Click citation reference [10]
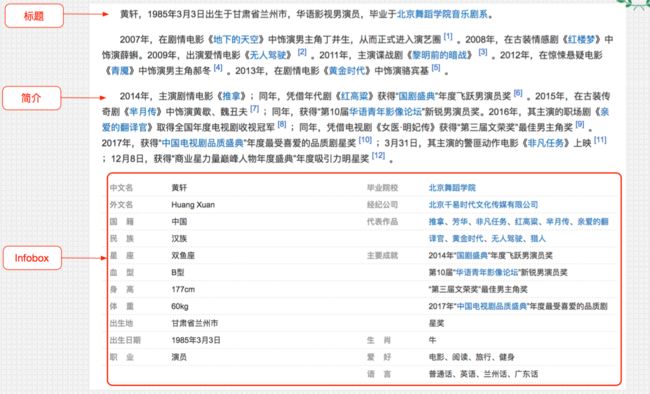Image resolution: width=650 pixels, height=394 pixels. pos(365,140)
